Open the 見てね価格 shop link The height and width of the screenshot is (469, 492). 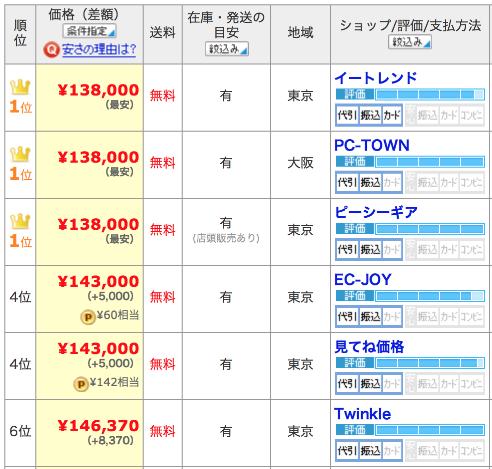pos(369,347)
